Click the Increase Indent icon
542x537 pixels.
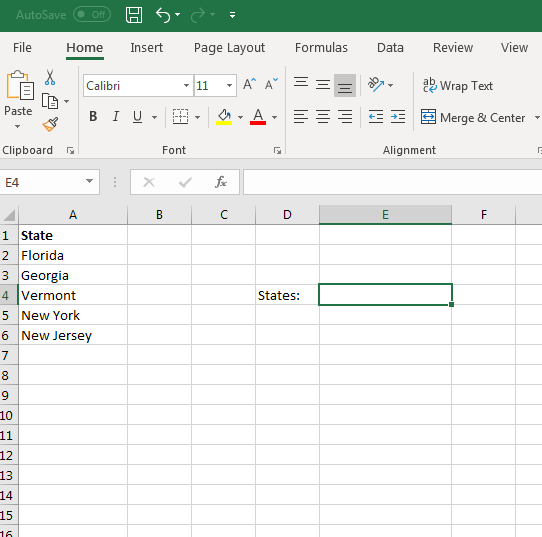[x=398, y=116]
